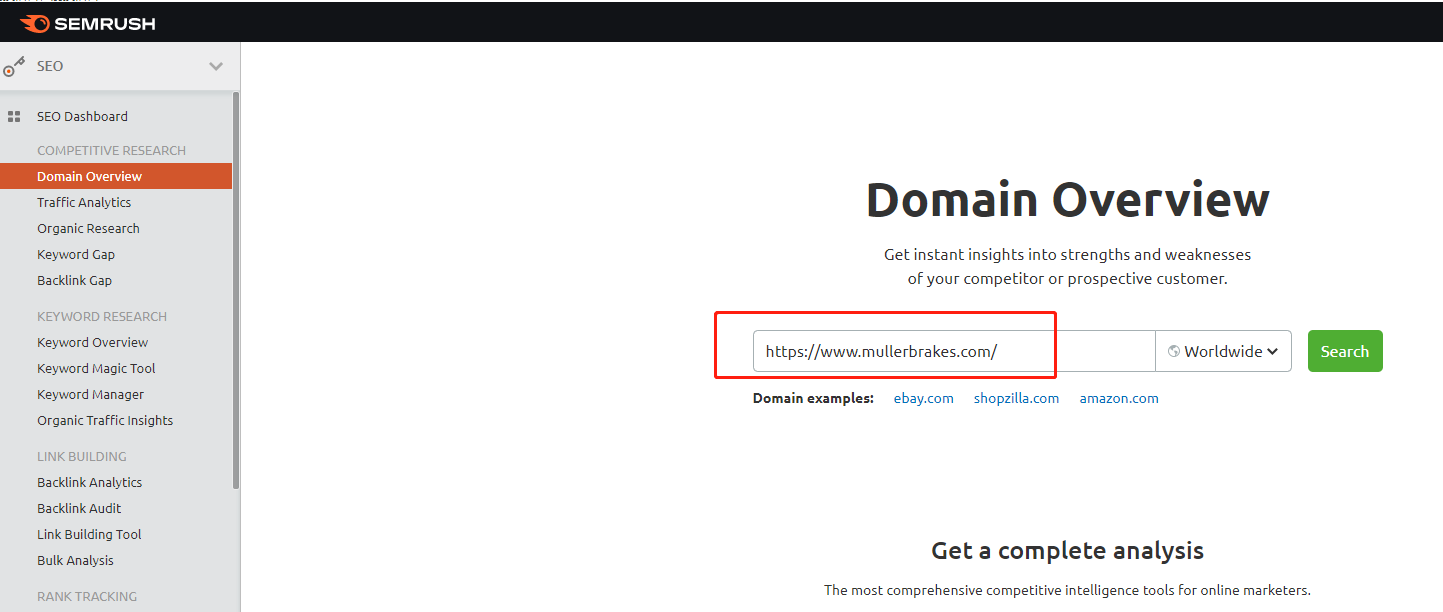Open Traffic Analytics

coord(84,202)
